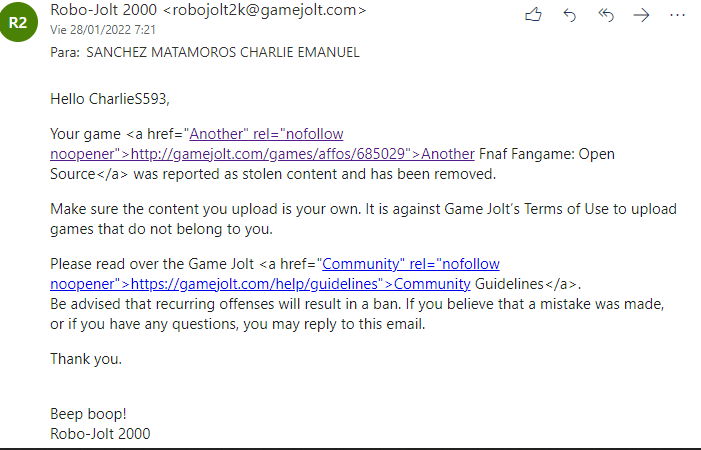Reply all using the double-arrow icon
Screen dimensions: 701x450
[605, 15]
